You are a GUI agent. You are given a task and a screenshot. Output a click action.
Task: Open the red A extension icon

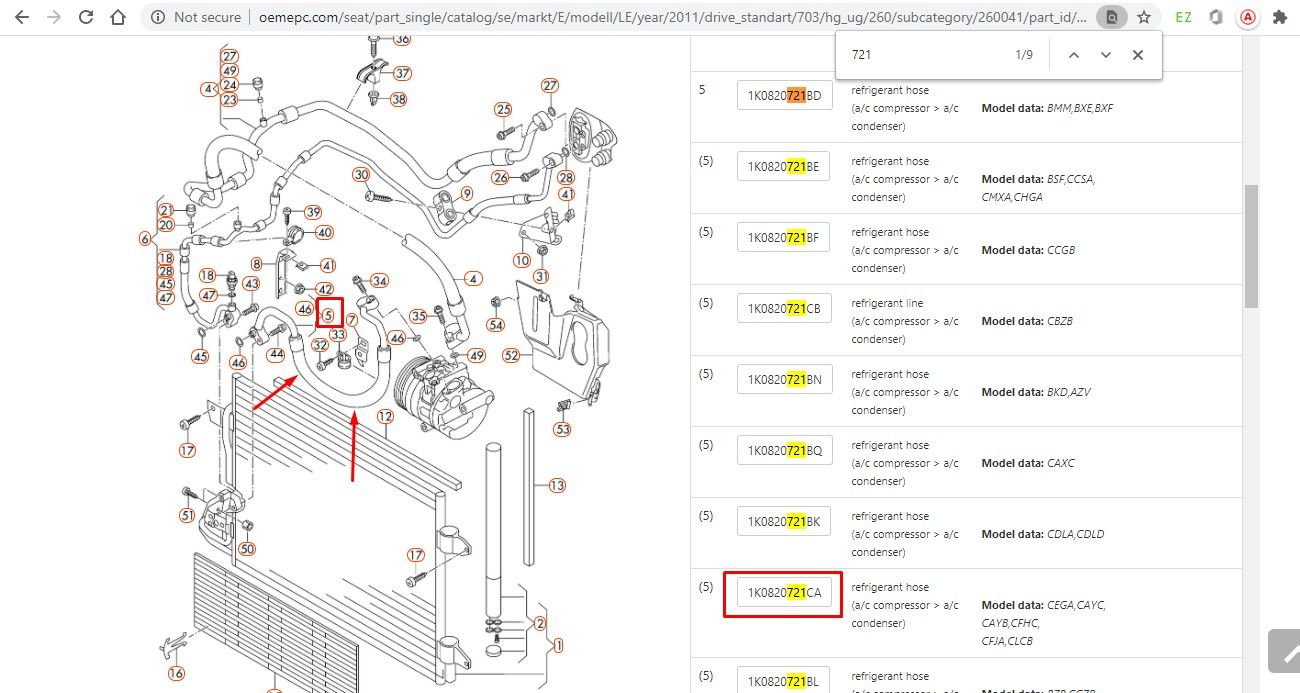click(1248, 17)
